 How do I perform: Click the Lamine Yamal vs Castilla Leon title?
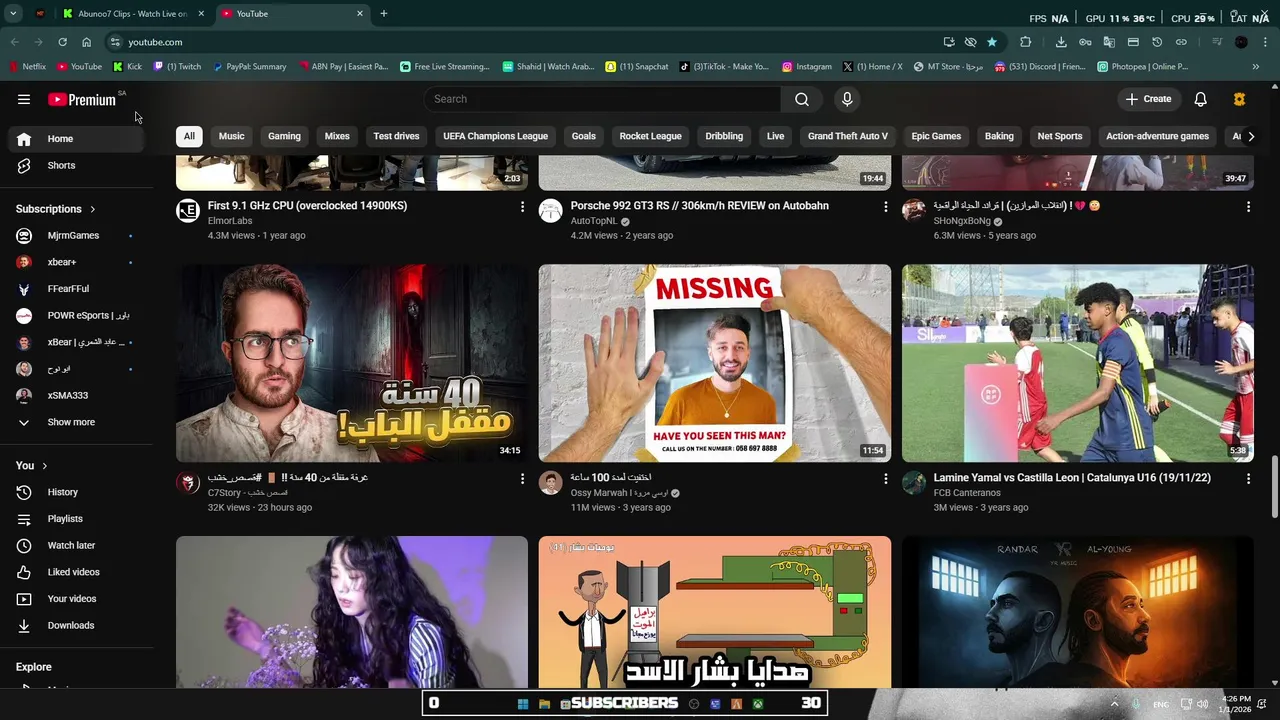[1072, 478]
